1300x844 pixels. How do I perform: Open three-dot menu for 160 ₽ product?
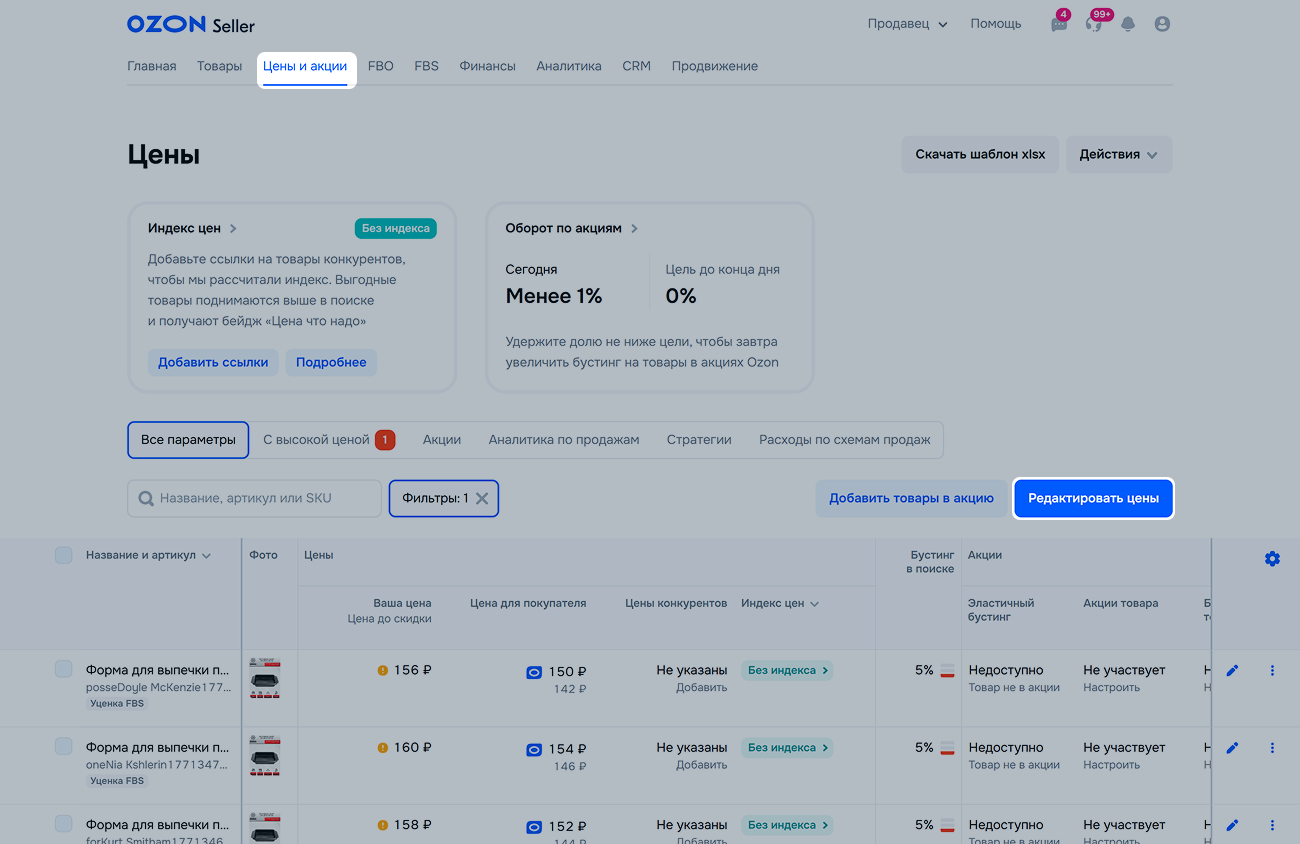pos(1272,748)
